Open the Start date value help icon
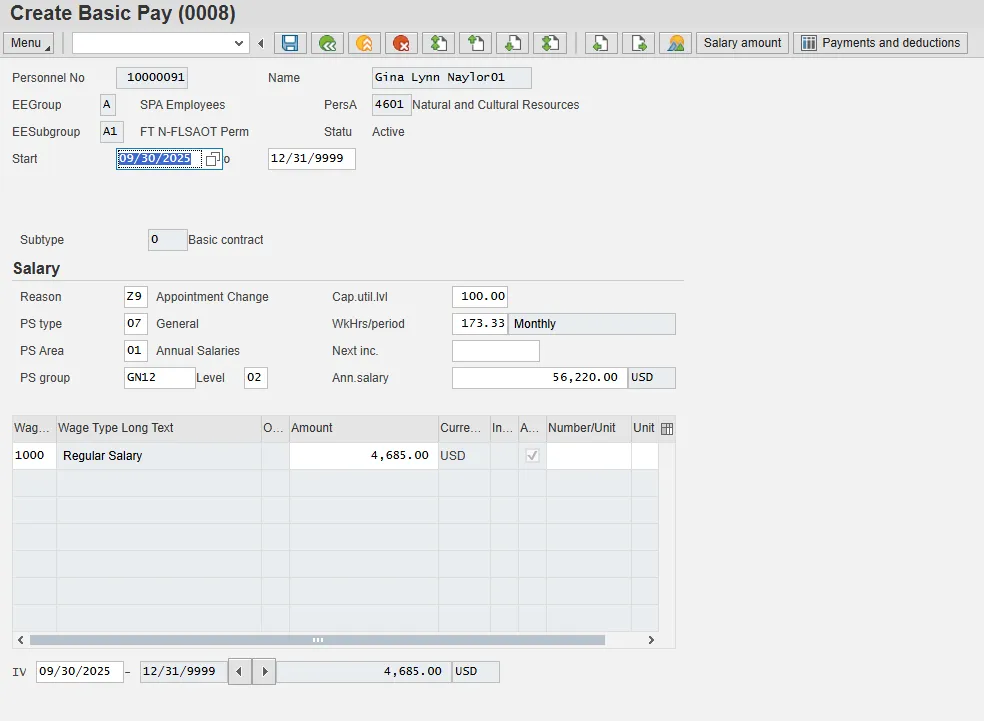984x721 pixels. pos(212,159)
